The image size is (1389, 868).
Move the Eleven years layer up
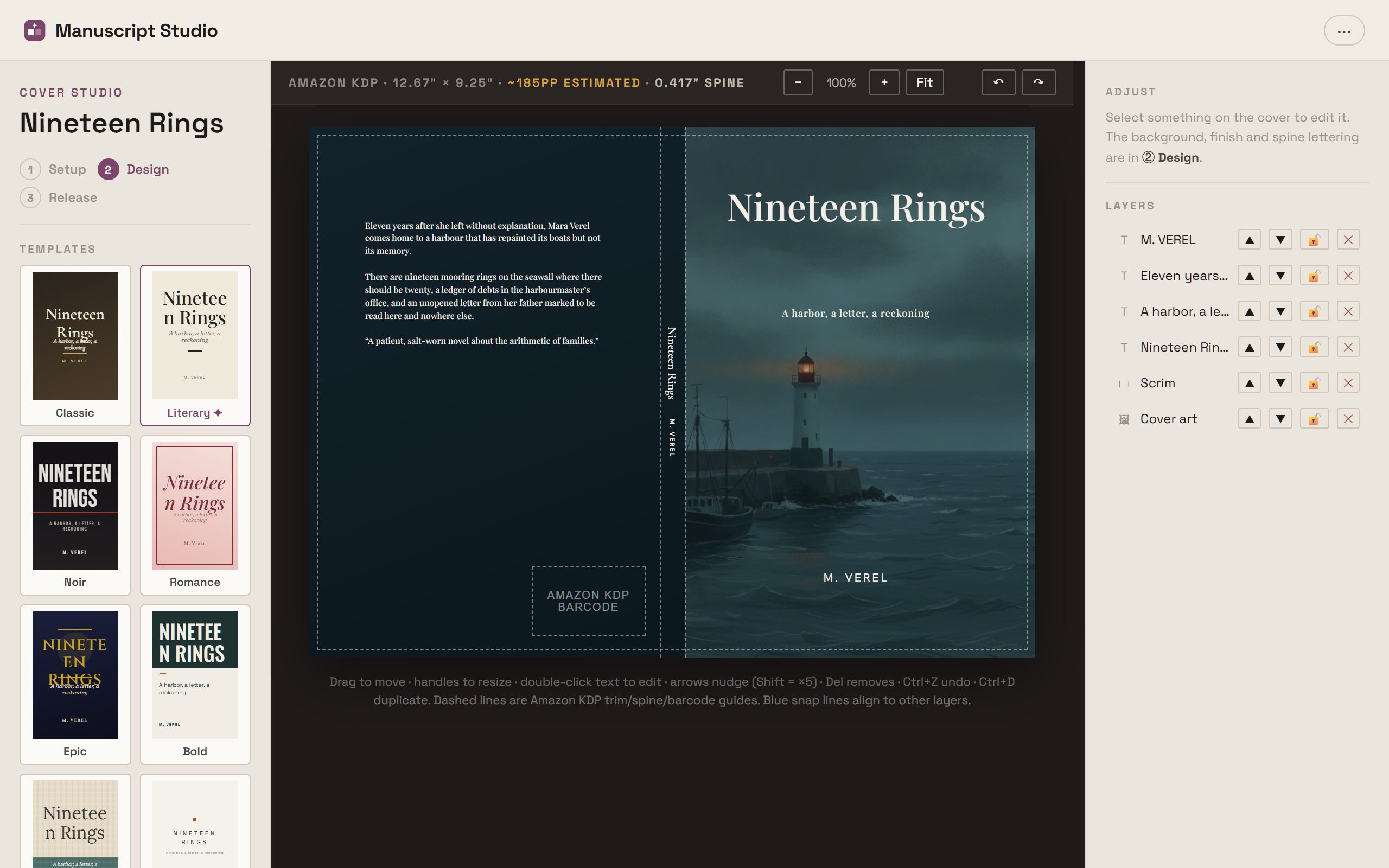coord(1249,276)
